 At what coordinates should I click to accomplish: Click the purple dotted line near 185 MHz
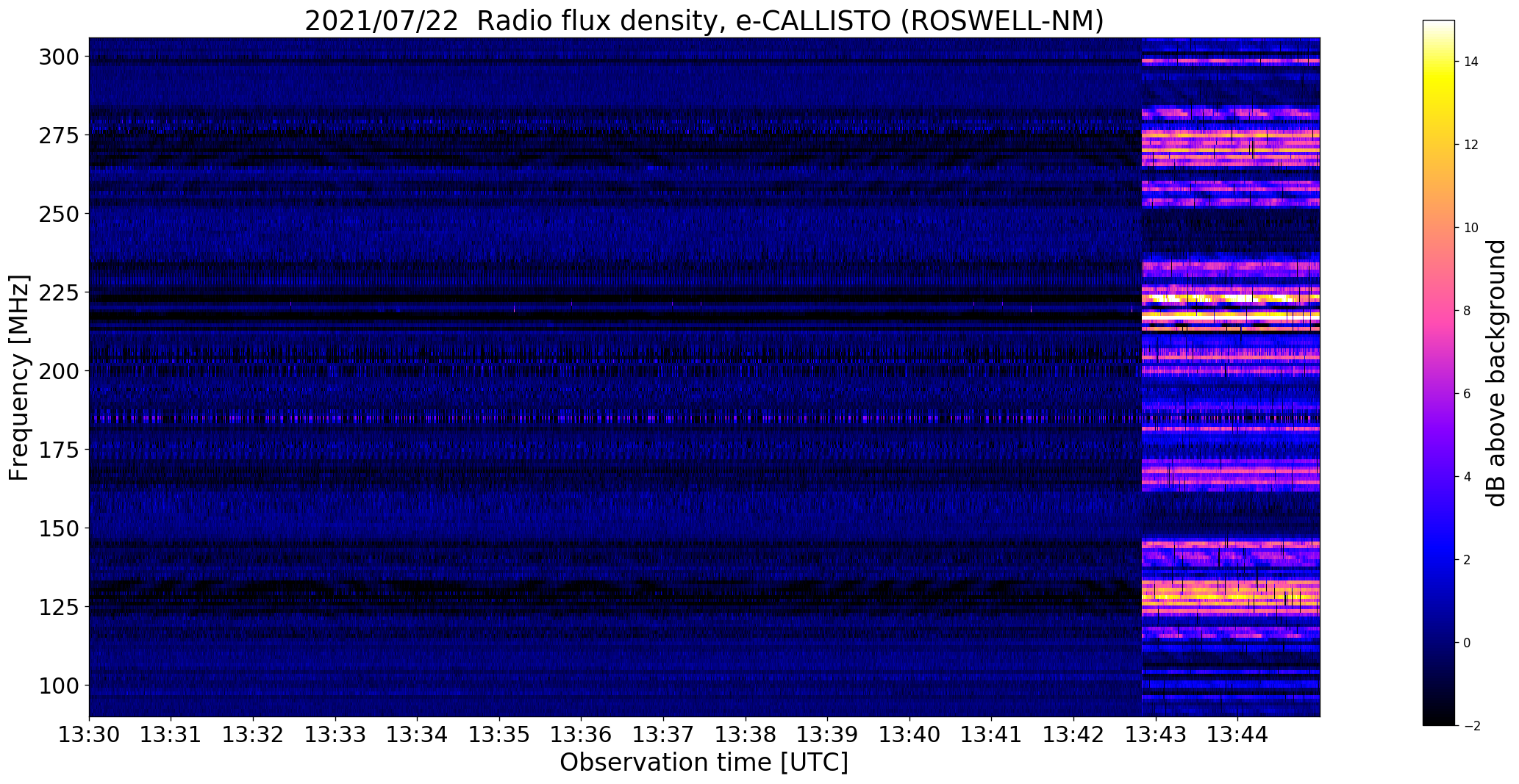[615, 418]
